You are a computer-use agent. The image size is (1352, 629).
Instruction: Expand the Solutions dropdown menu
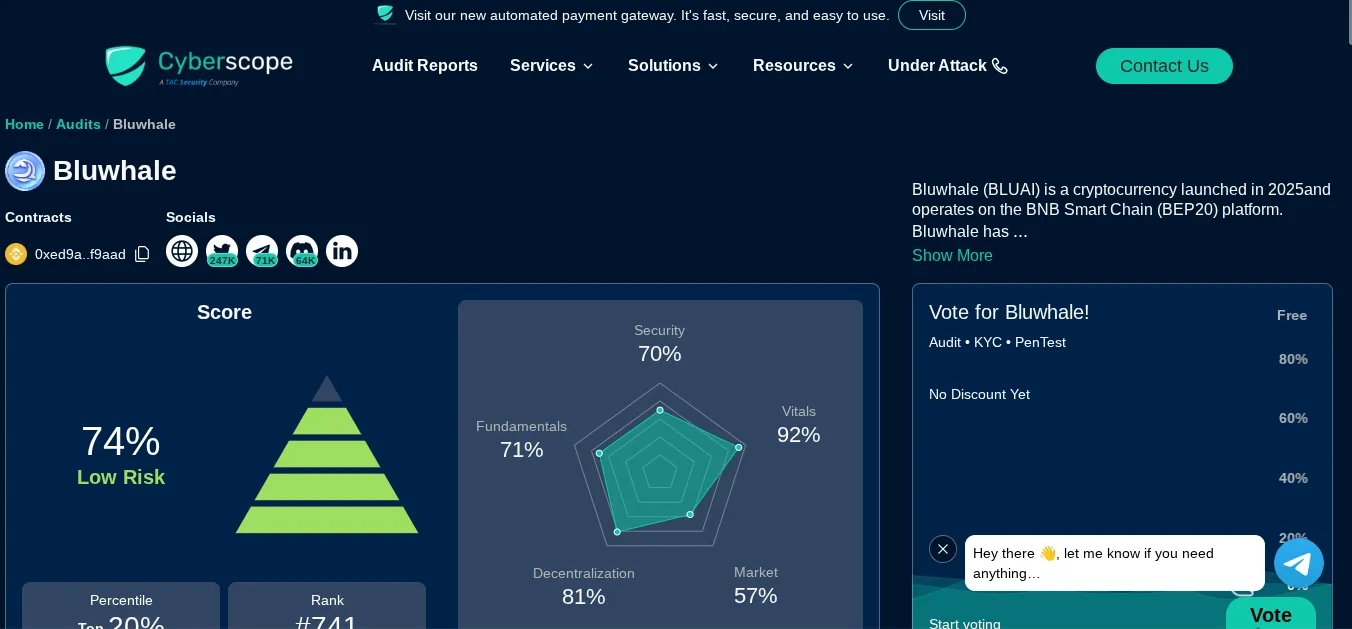coord(673,66)
